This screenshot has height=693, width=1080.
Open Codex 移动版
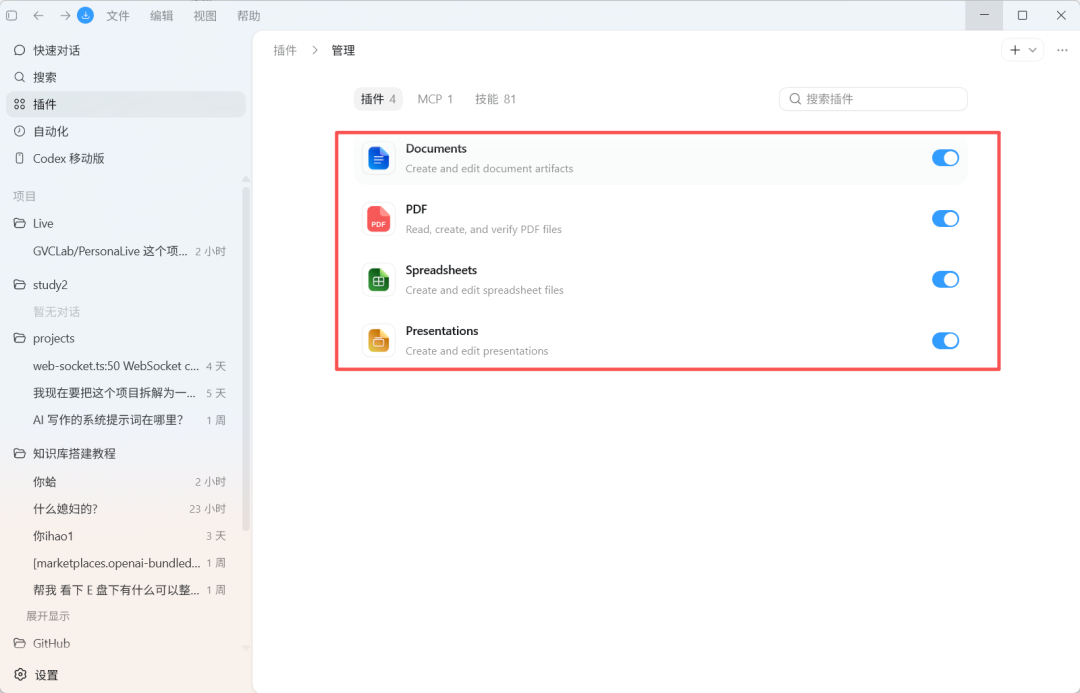[x=126, y=158]
